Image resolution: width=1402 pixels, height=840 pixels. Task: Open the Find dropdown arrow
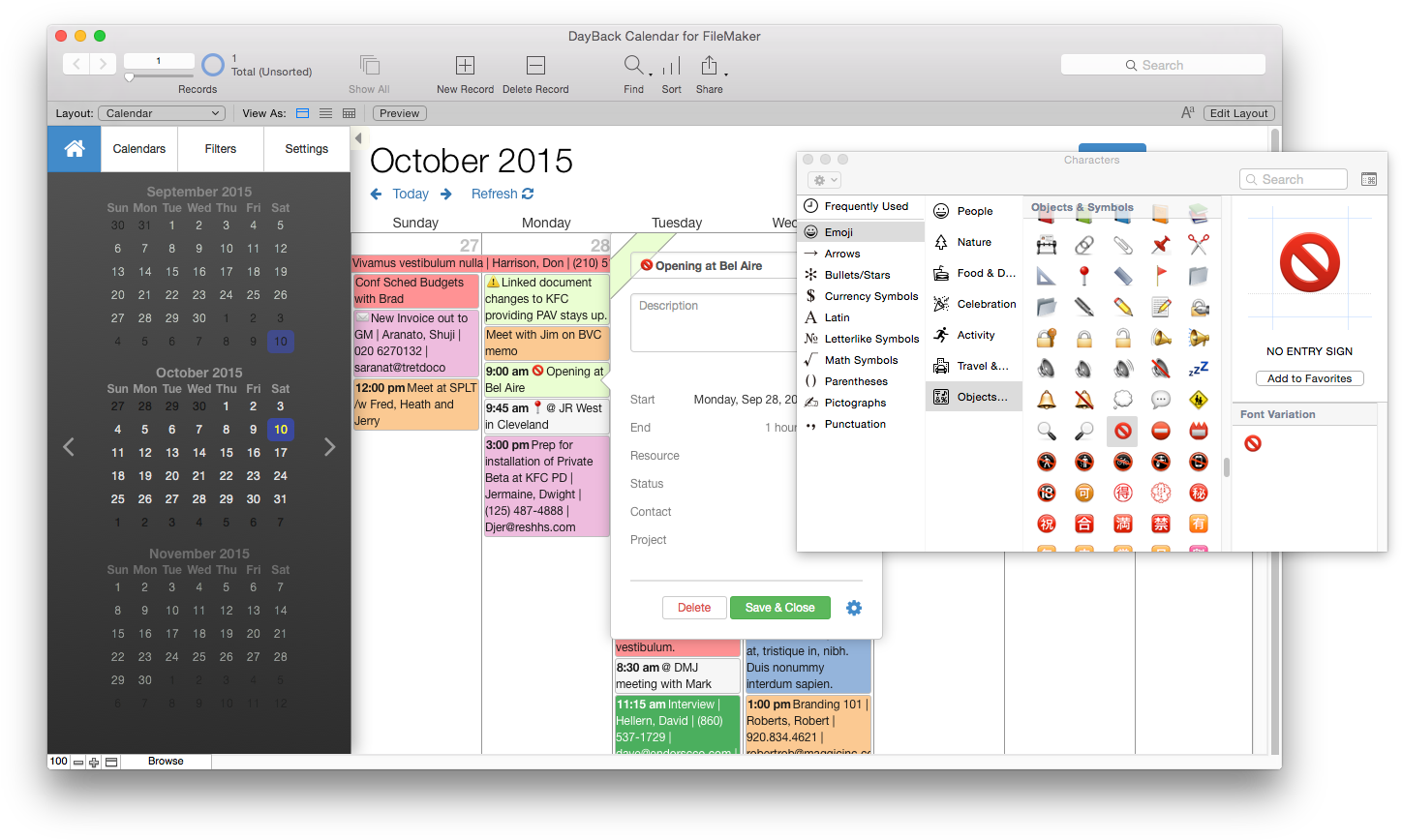click(x=651, y=74)
